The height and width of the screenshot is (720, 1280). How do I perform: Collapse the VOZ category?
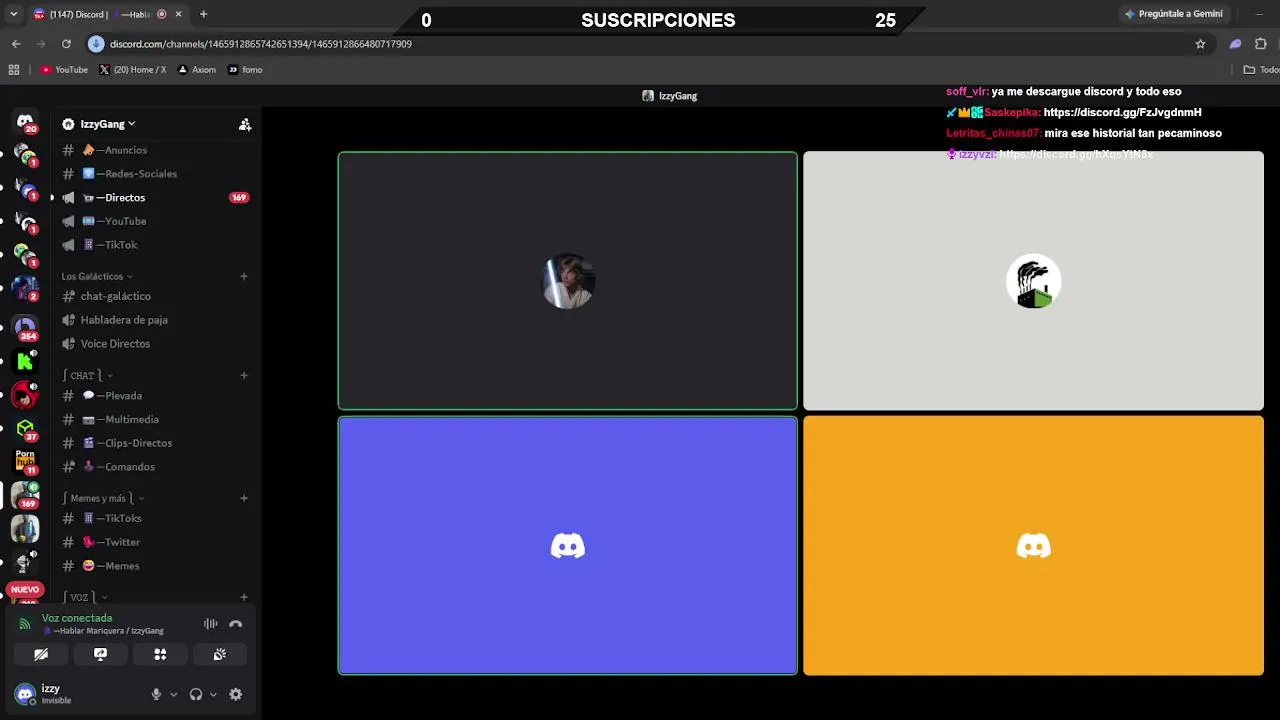tap(85, 597)
